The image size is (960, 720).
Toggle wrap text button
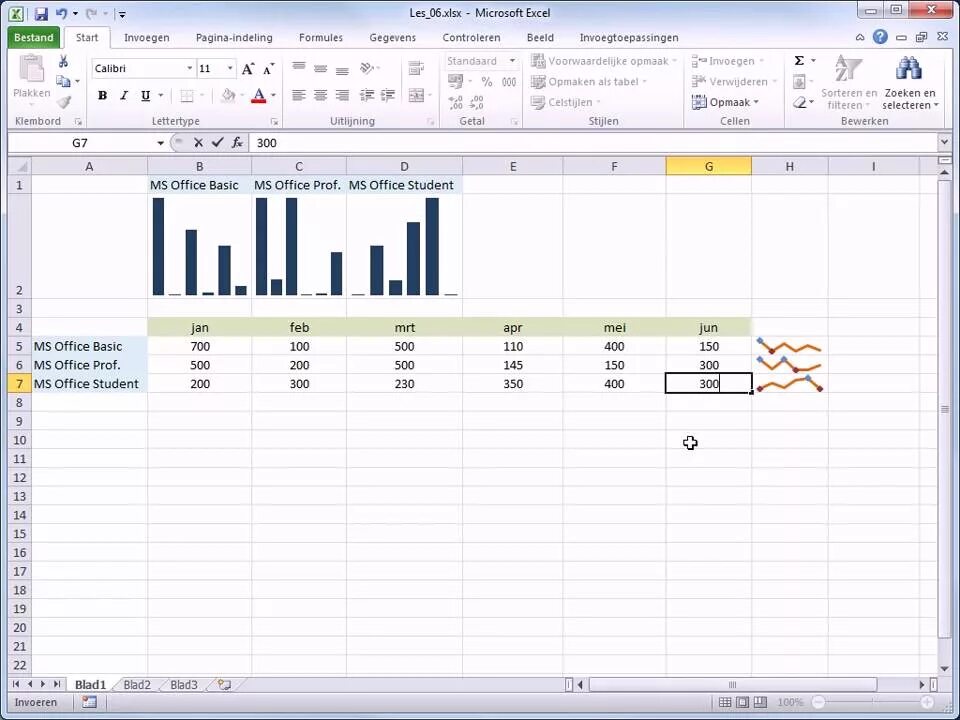pyautogui.click(x=416, y=67)
